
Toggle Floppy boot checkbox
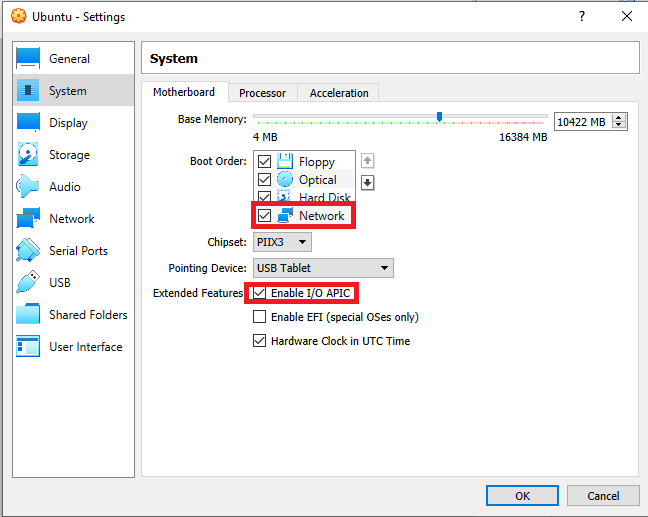click(264, 161)
